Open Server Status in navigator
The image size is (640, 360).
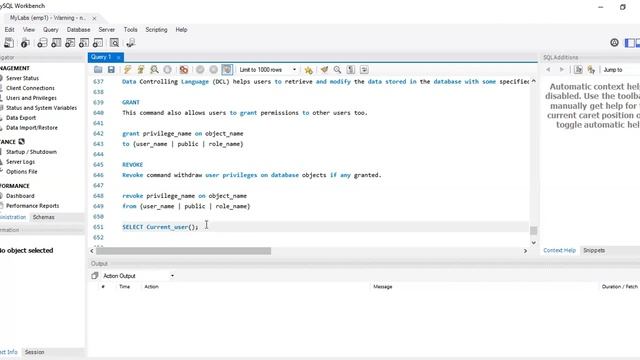click(x=22, y=78)
